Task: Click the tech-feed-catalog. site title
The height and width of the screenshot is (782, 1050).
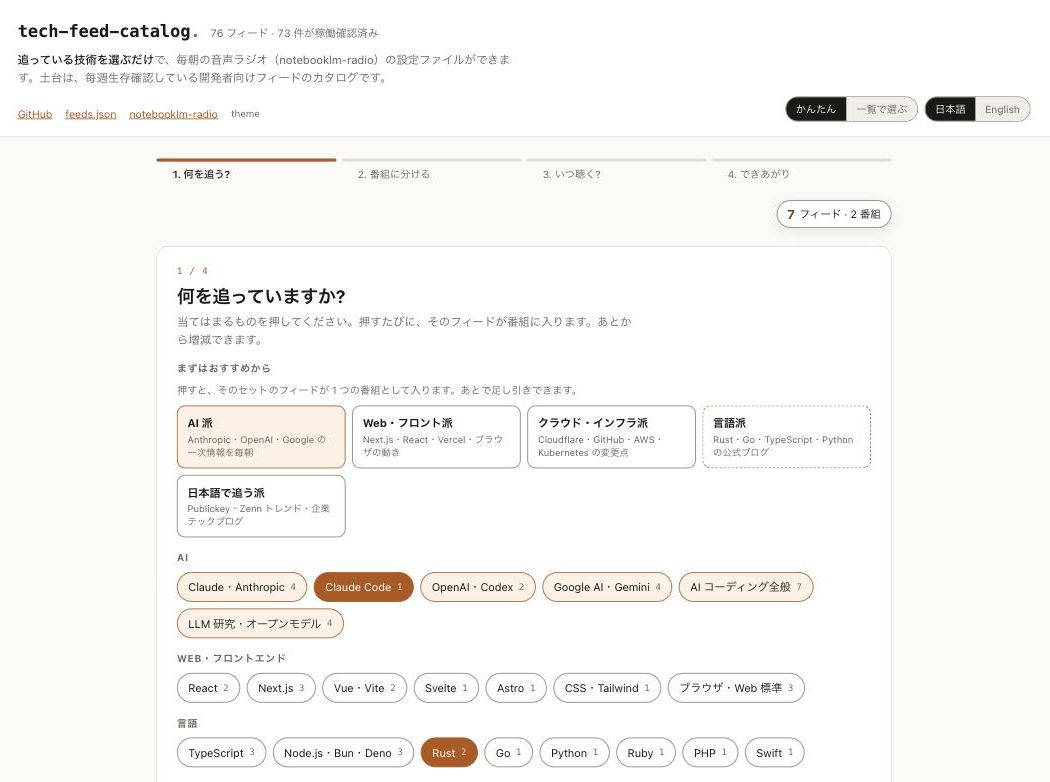Action: pos(108,31)
